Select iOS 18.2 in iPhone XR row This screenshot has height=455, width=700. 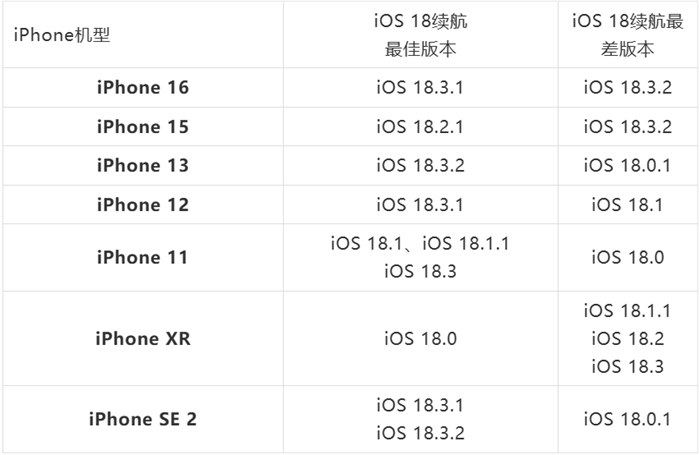(x=628, y=338)
